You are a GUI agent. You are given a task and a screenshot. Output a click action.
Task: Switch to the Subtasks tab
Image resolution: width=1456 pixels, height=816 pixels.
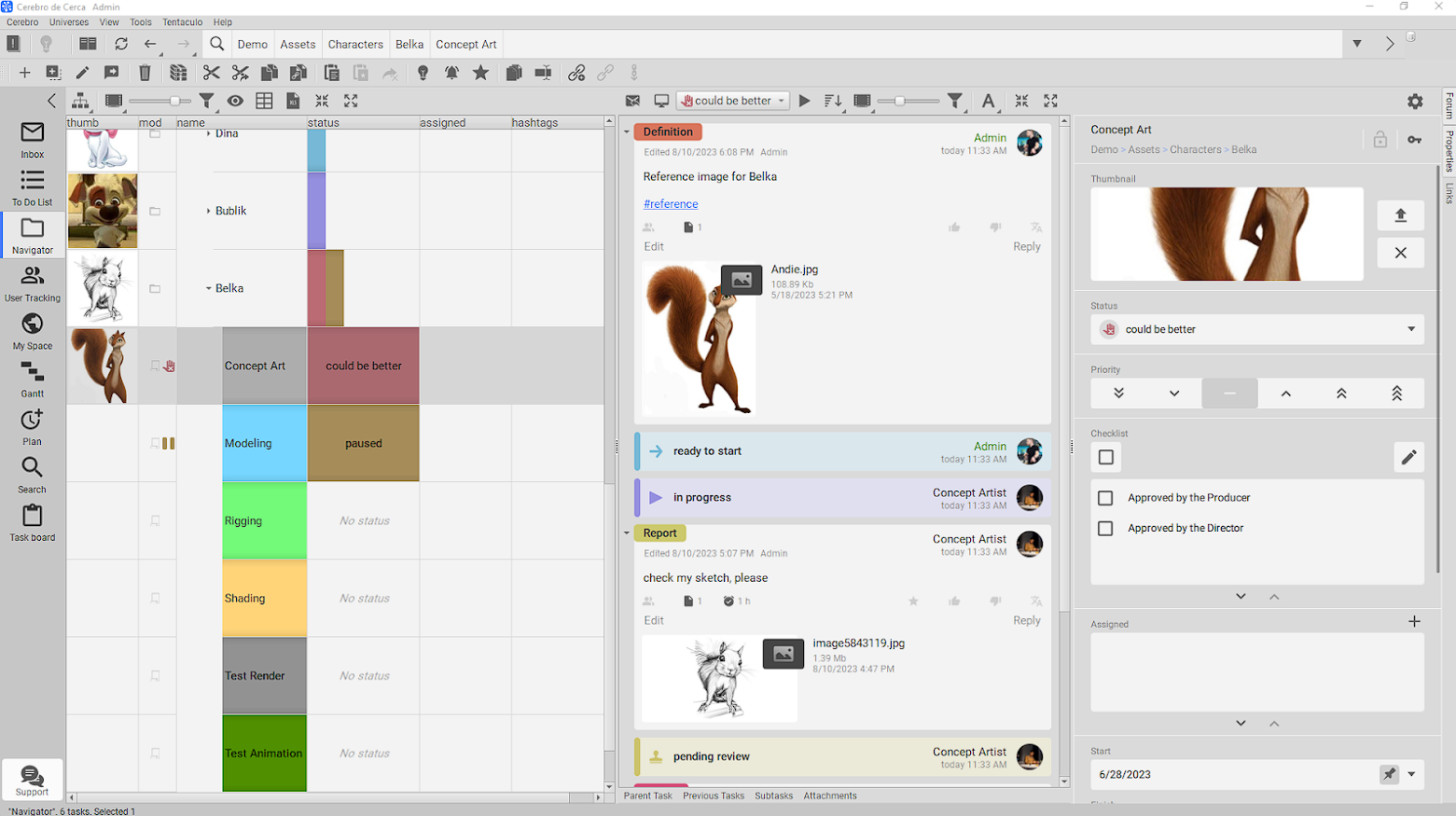tap(773, 795)
